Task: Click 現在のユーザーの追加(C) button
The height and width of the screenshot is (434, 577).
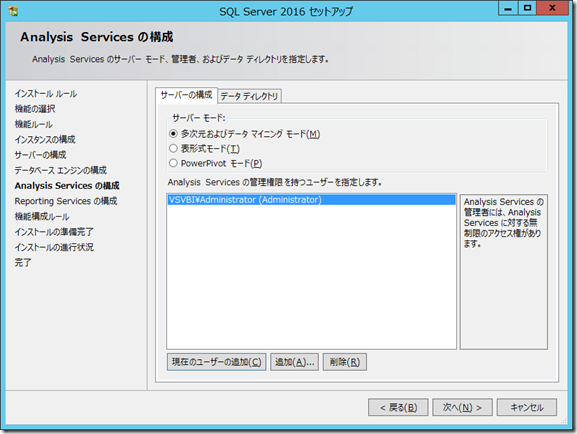Action: pos(216,362)
